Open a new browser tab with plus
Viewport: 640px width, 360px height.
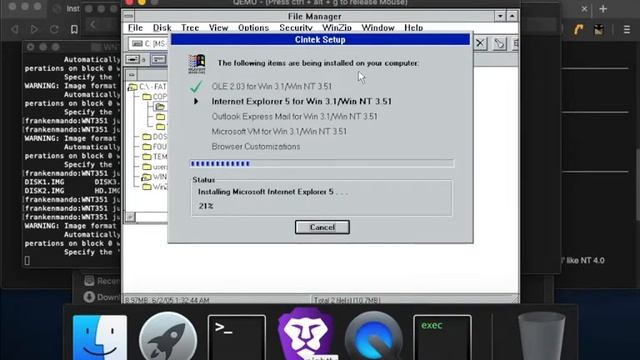coord(603,9)
